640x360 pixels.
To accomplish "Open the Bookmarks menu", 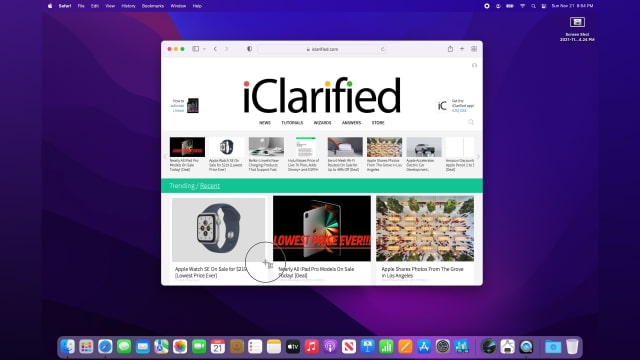I will click(x=153, y=6).
